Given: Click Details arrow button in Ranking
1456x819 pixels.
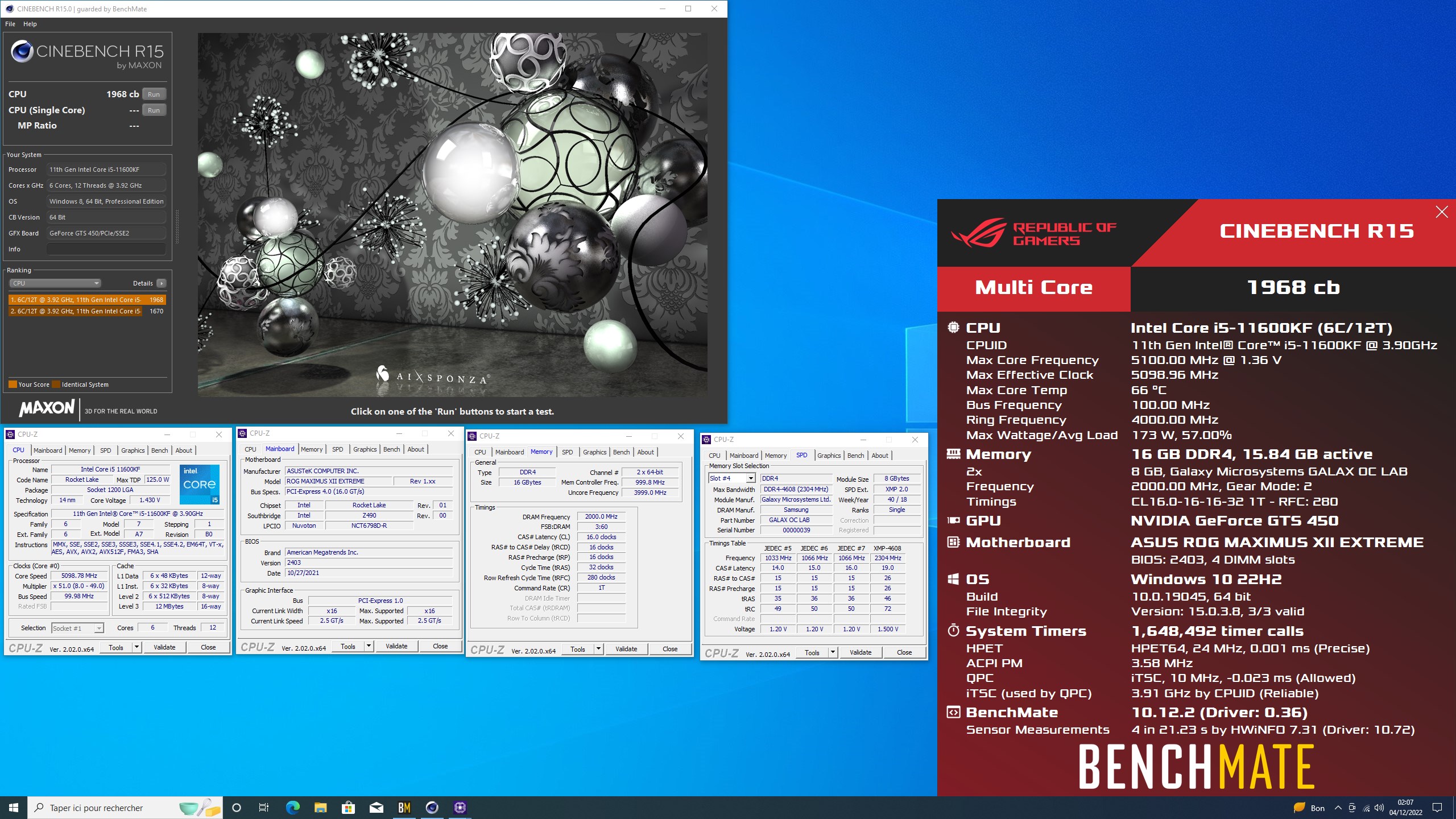Looking at the screenshot, I should (x=162, y=283).
